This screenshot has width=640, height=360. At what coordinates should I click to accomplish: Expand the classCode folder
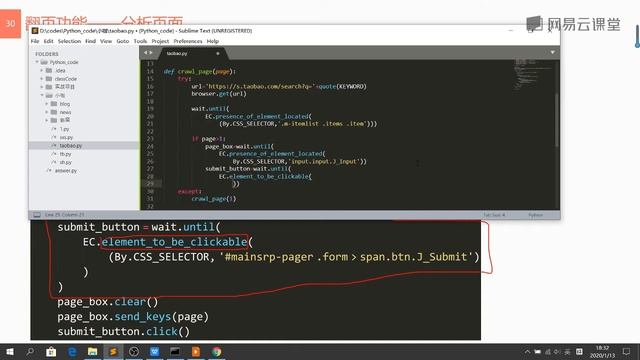pyautogui.click(x=42, y=78)
